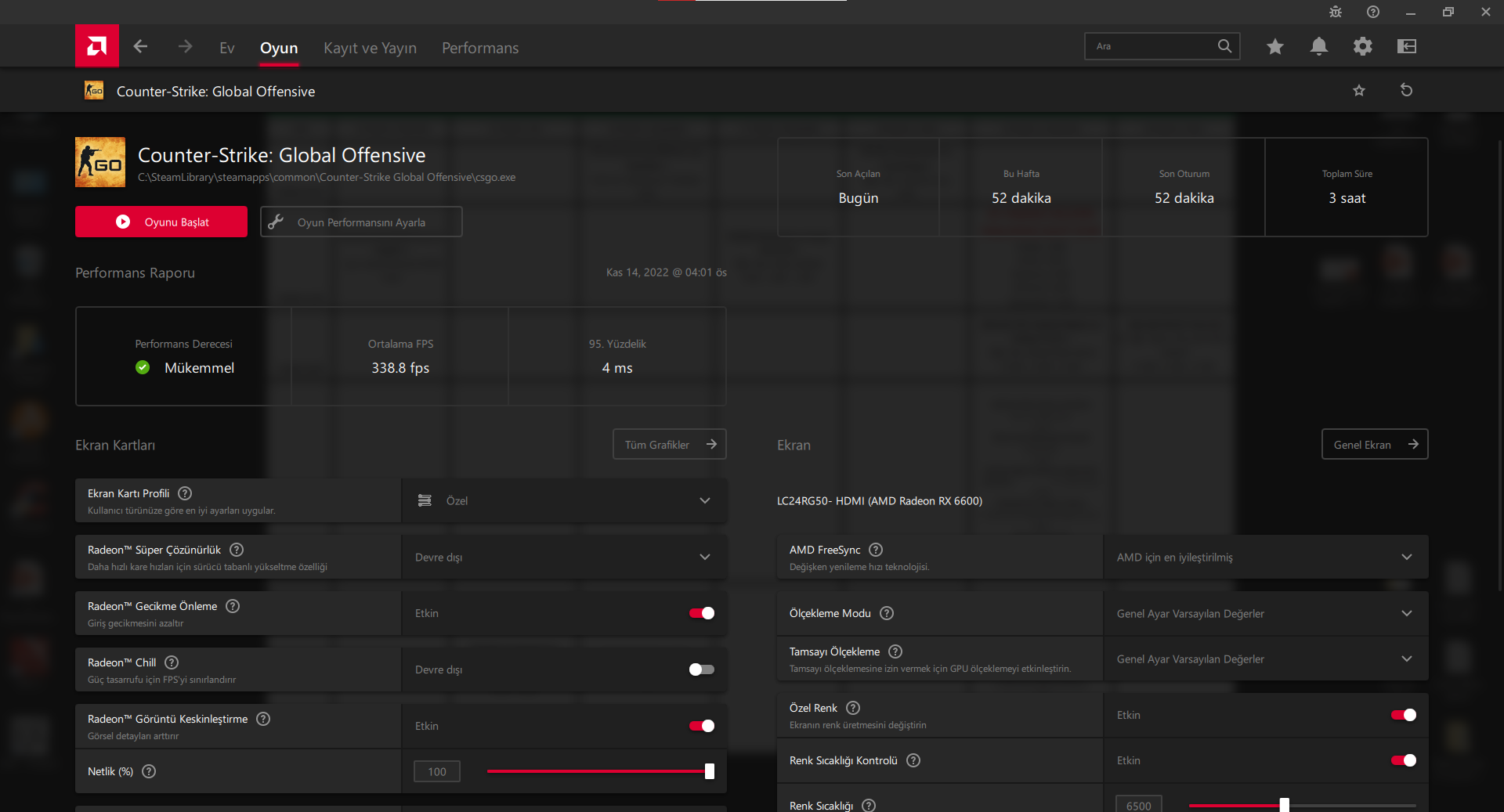Click the Ortalama FPS value 338.8 fps
Viewport: 1504px width, 812px height.
400,368
